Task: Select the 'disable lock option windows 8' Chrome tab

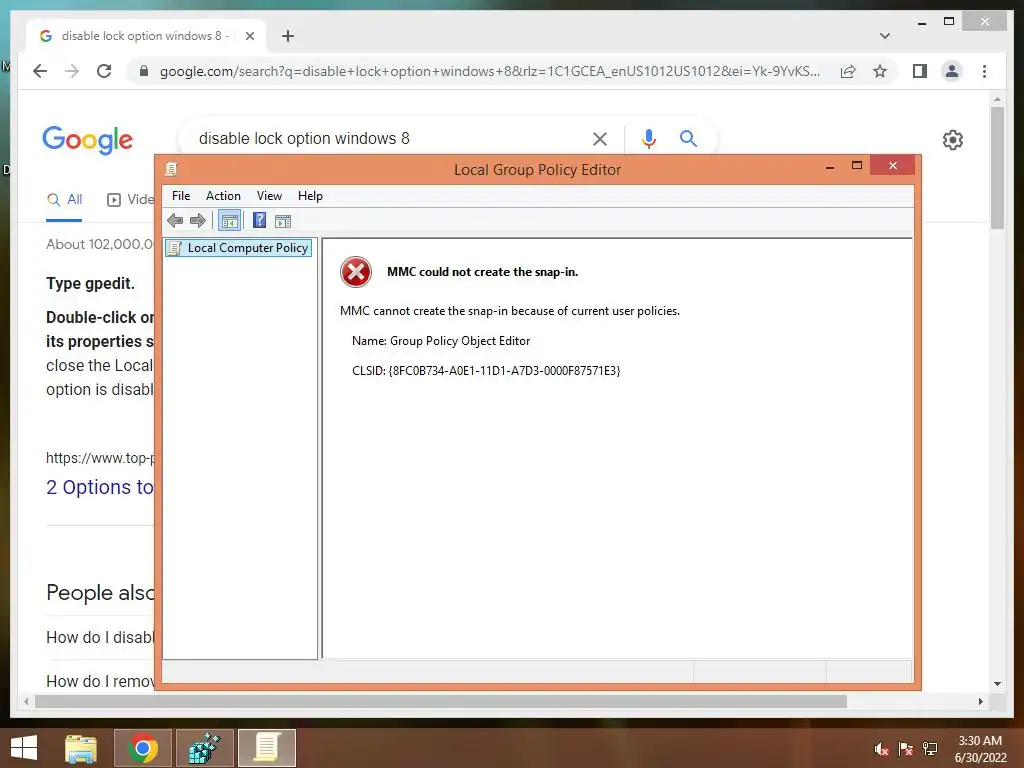Action: (x=146, y=36)
